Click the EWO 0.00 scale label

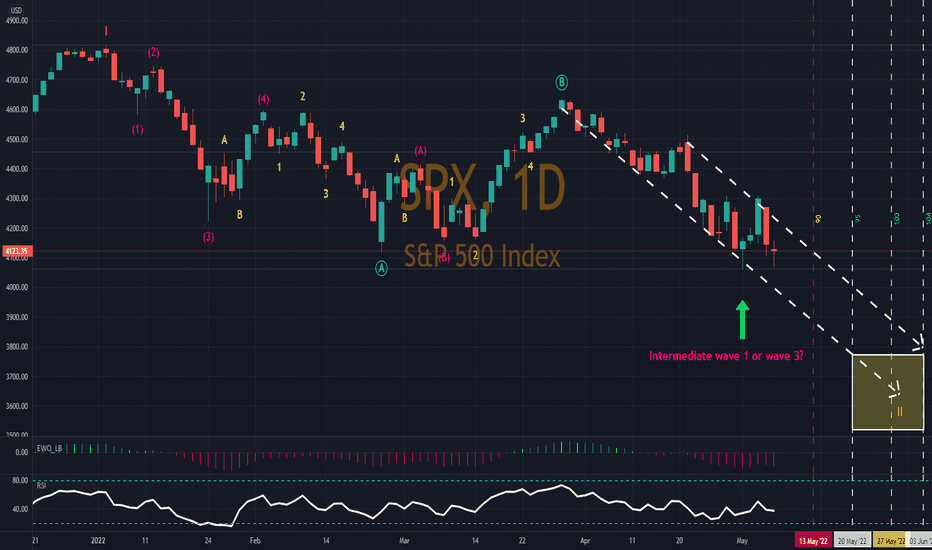point(21,452)
